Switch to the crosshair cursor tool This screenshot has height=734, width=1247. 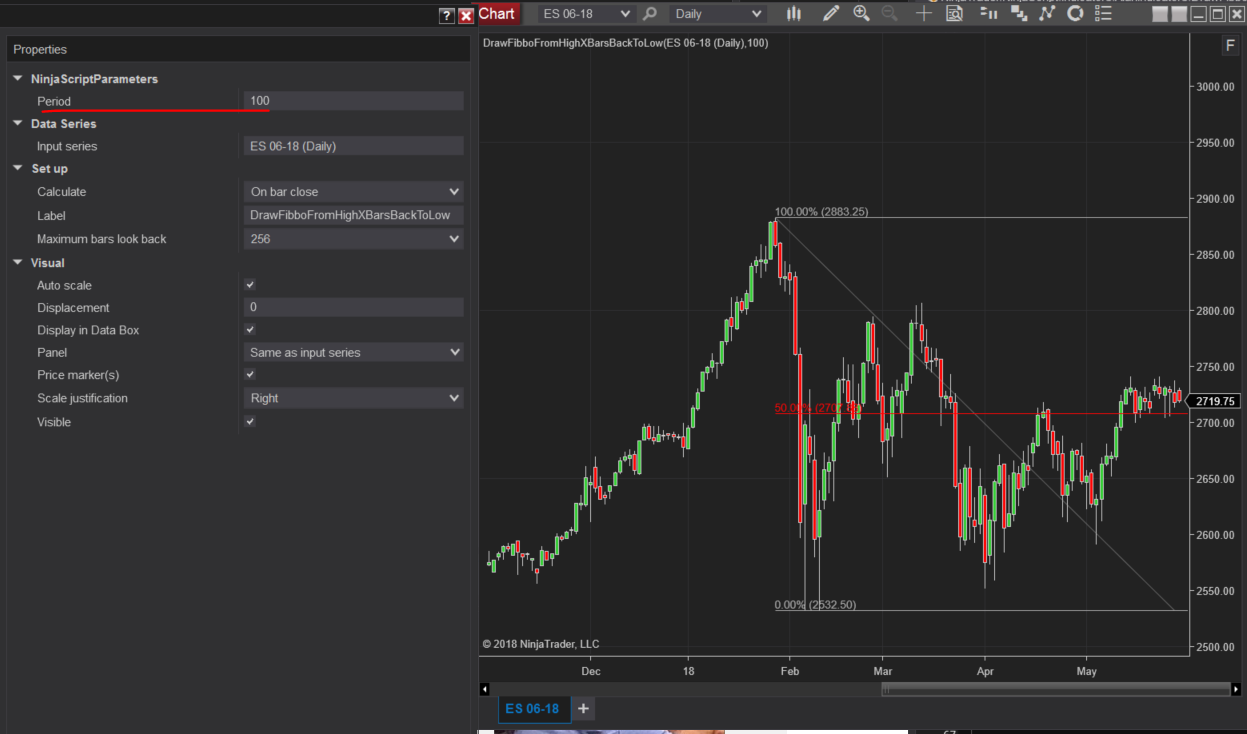pos(923,14)
